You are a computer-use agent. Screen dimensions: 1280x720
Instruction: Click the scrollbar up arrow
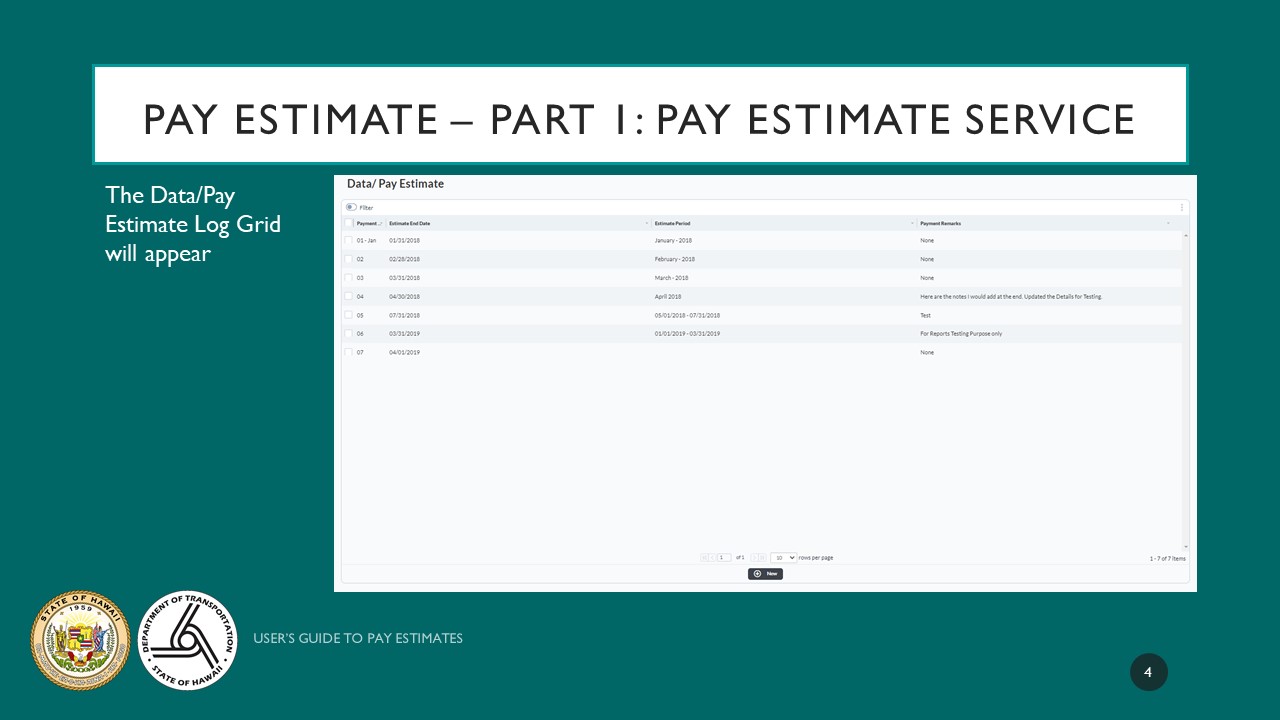1186,235
